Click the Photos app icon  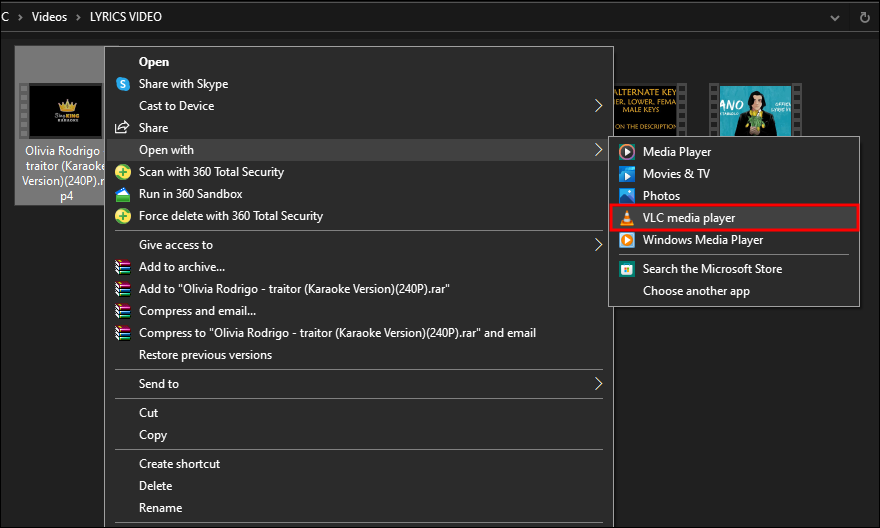point(627,196)
